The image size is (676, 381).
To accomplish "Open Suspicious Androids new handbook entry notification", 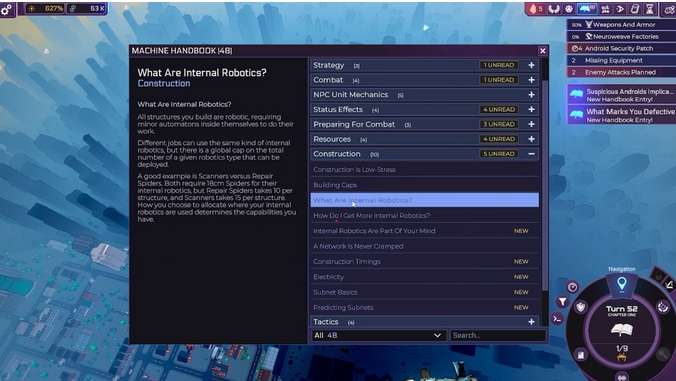I will pyautogui.click(x=622, y=95).
